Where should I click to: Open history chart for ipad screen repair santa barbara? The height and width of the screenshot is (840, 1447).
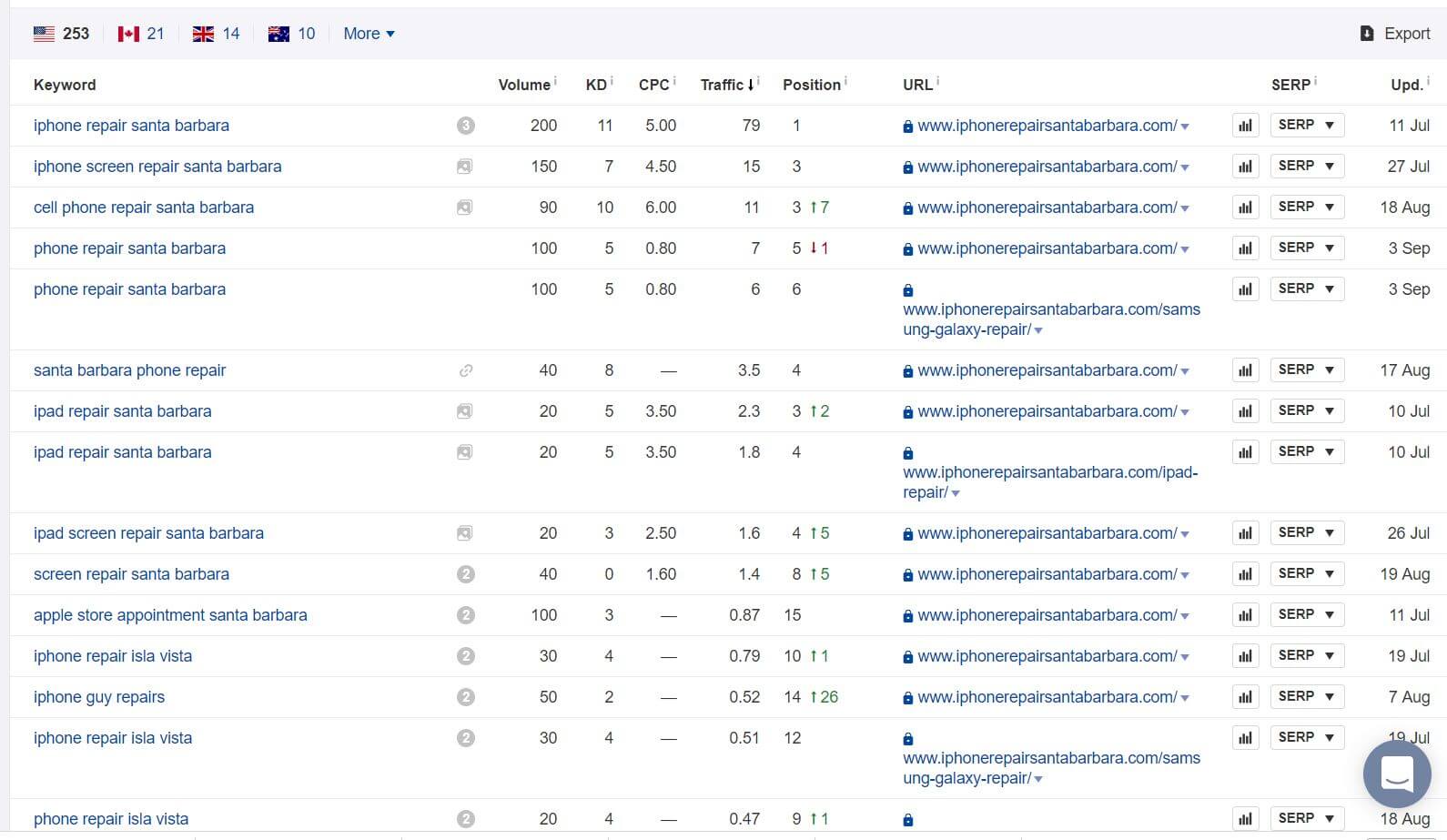pyautogui.click(x=1245, y=533)
